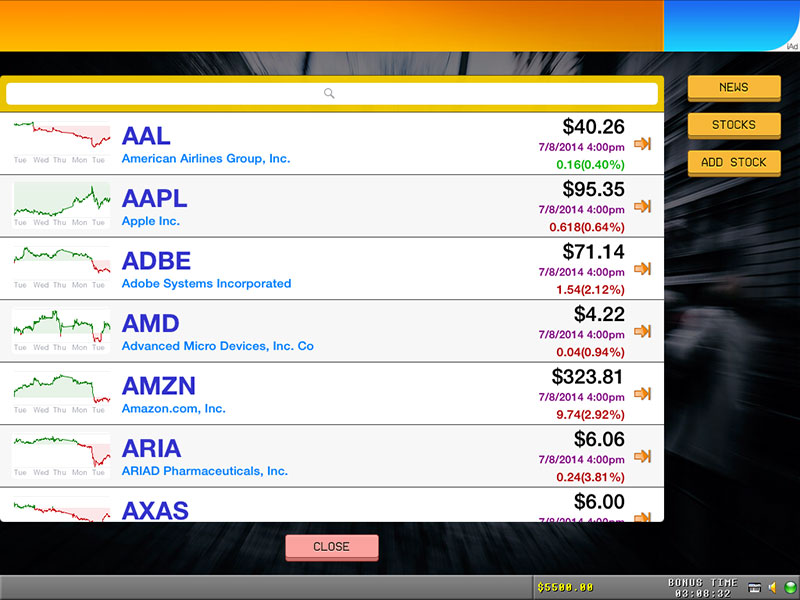Image resolution: width=800 pixels, height=600 pixels.
Task: Click the 0.618(0.64%) change value
Action: tap(587, 228)
